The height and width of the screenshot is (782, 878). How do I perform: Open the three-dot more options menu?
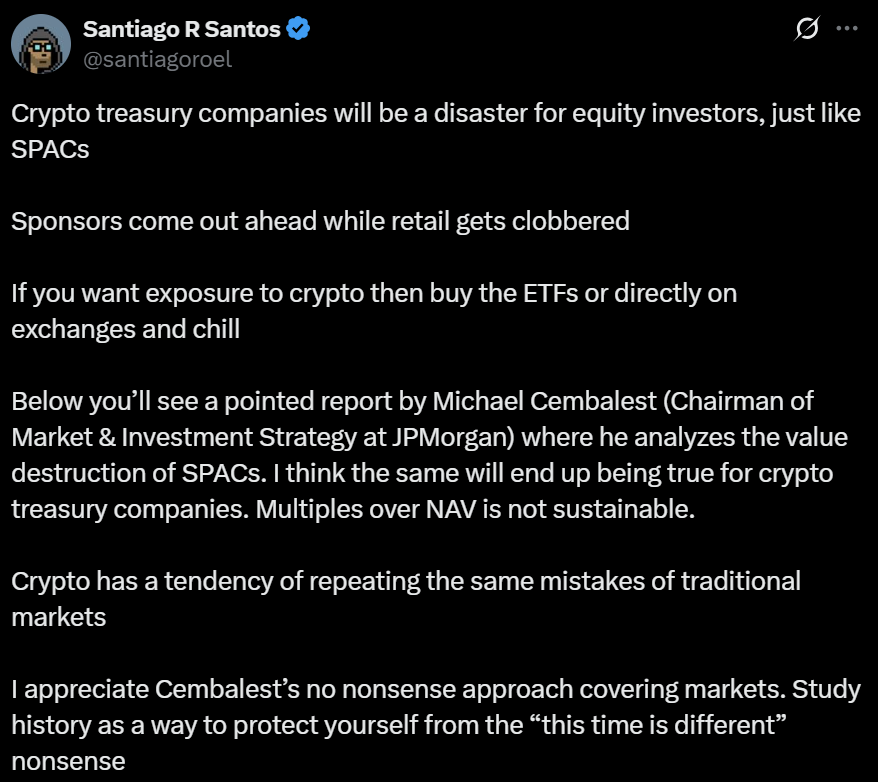tap(846, 30)
